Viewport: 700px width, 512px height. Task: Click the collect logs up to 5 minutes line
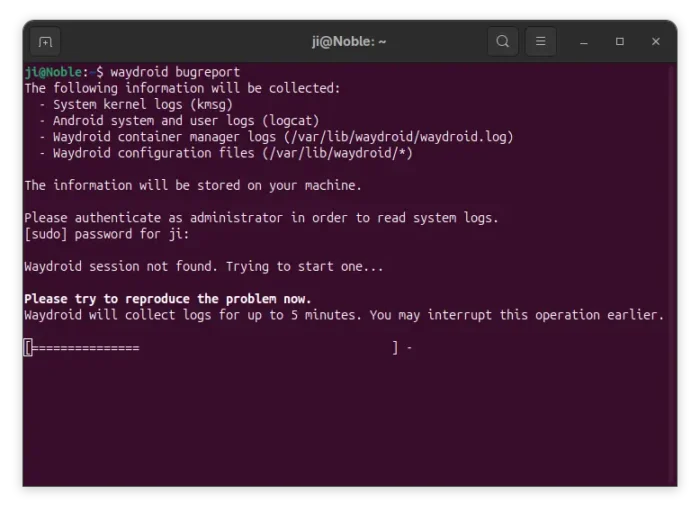[x=343, y=315]
